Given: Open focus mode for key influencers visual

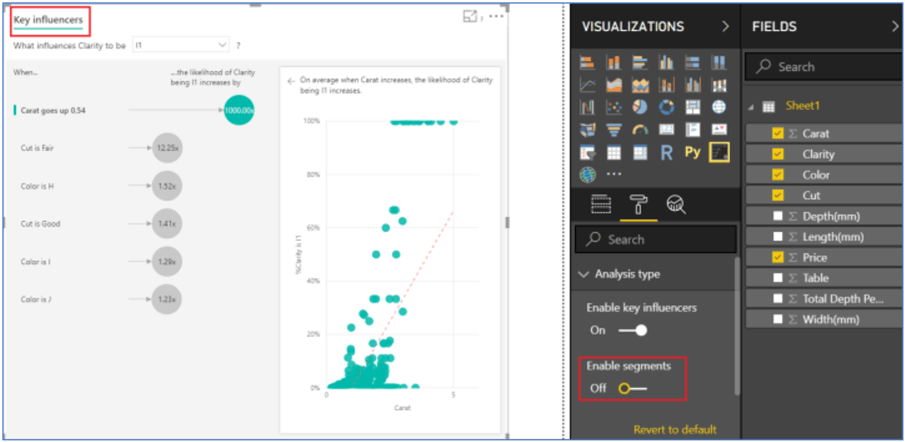Looking at the screenshot, I should click(x=470, y=16).
